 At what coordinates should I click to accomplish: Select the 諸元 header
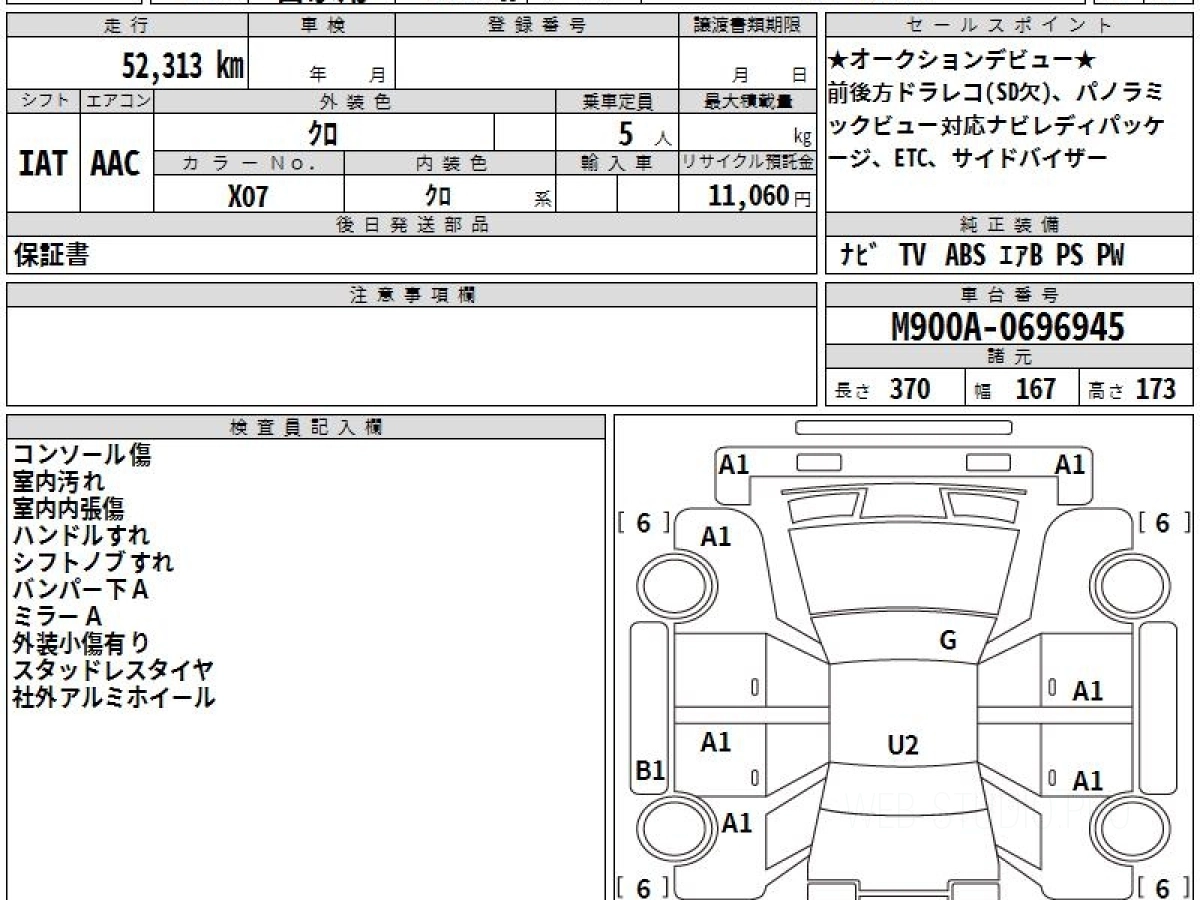1009,357
